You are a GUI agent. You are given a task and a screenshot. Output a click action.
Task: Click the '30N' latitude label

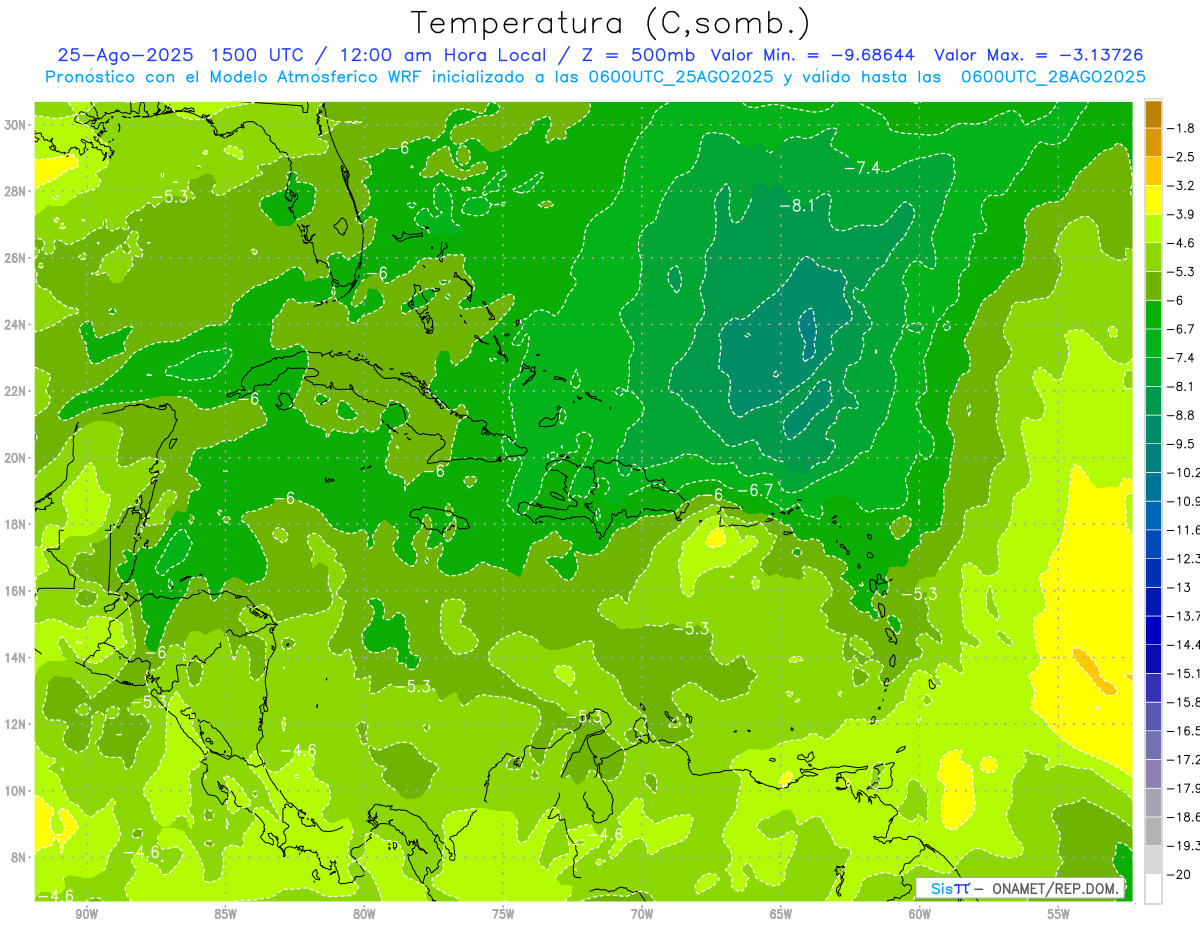click(17, 125)
